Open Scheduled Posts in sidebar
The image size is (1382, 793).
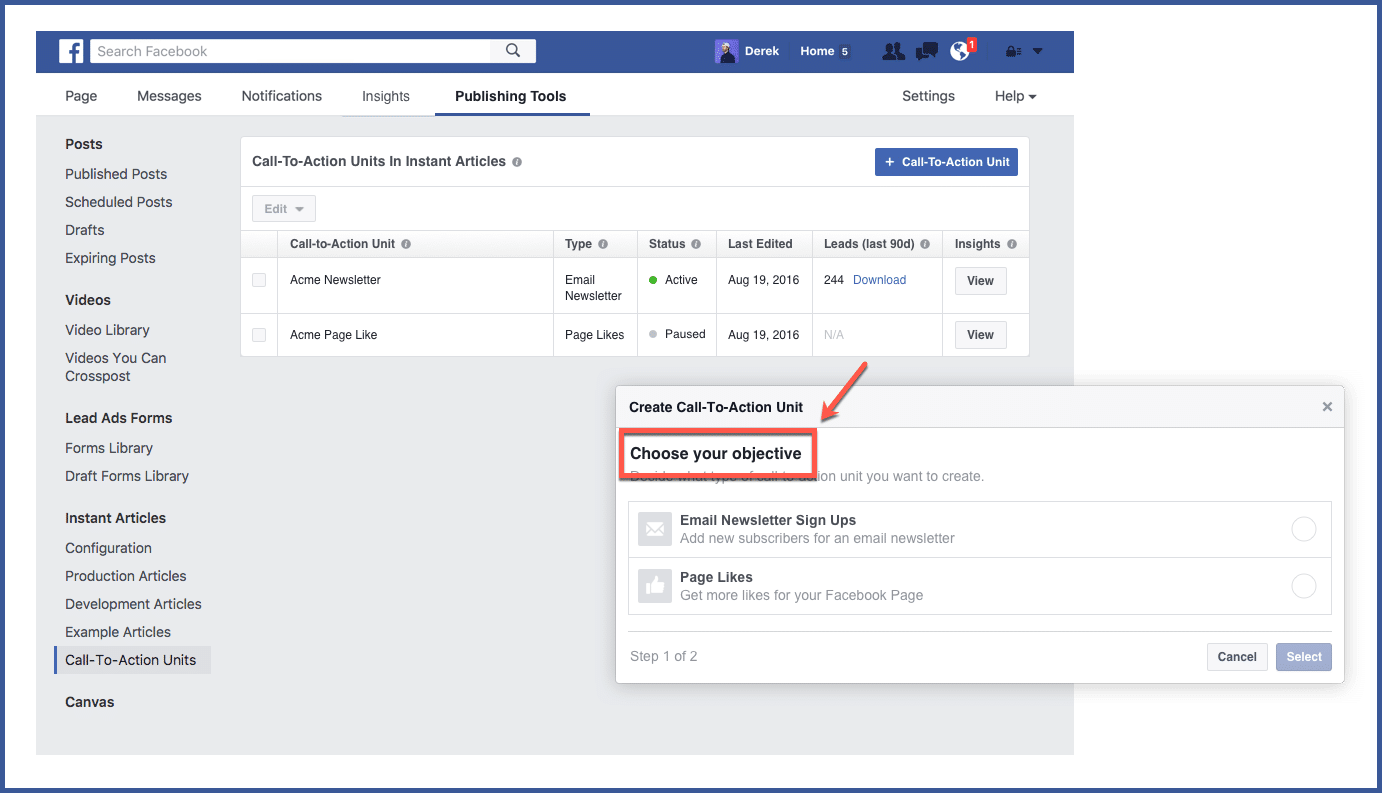[x=119, y=202]
